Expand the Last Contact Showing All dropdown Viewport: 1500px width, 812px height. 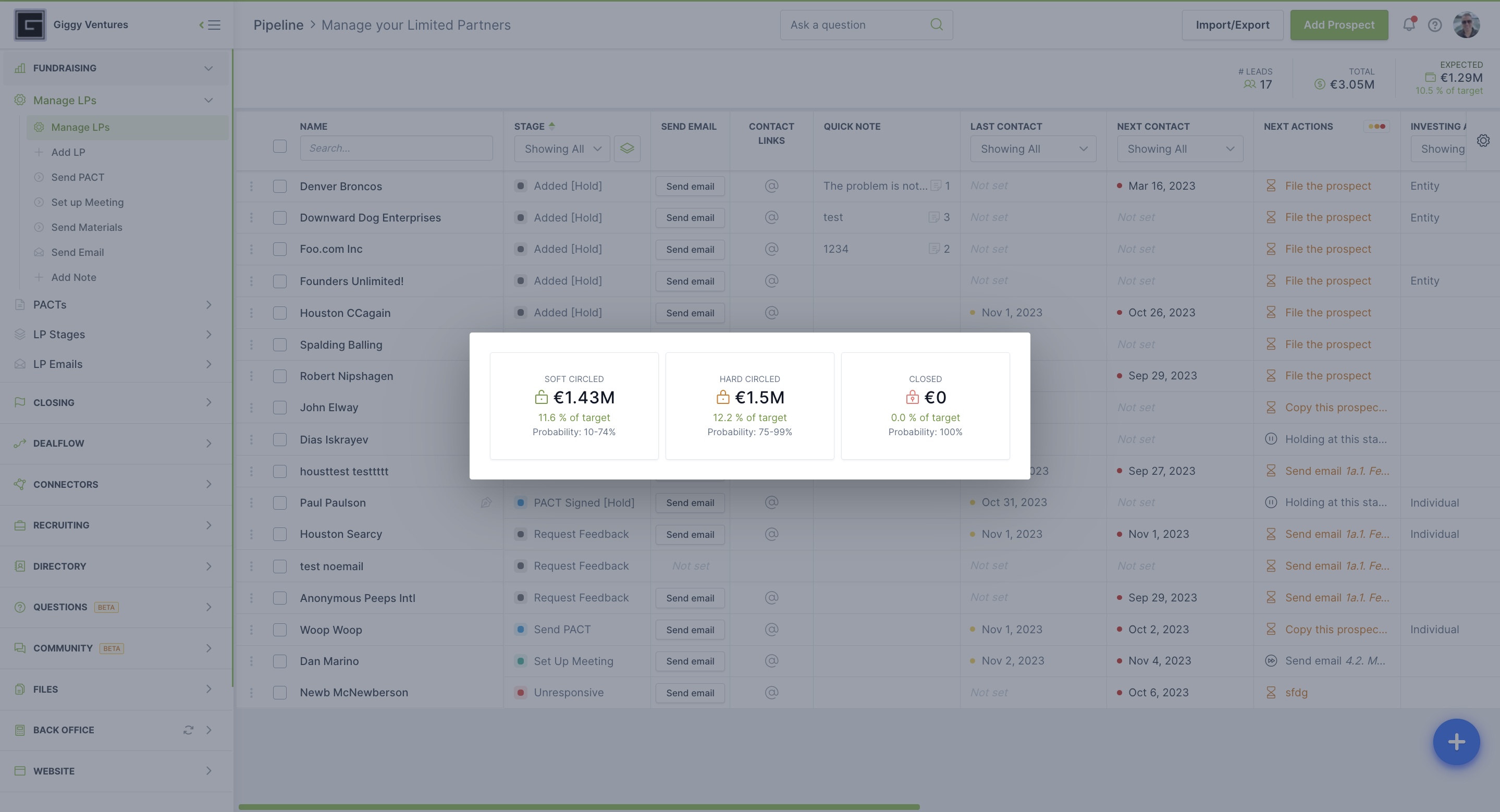[x=1030, y=148]
